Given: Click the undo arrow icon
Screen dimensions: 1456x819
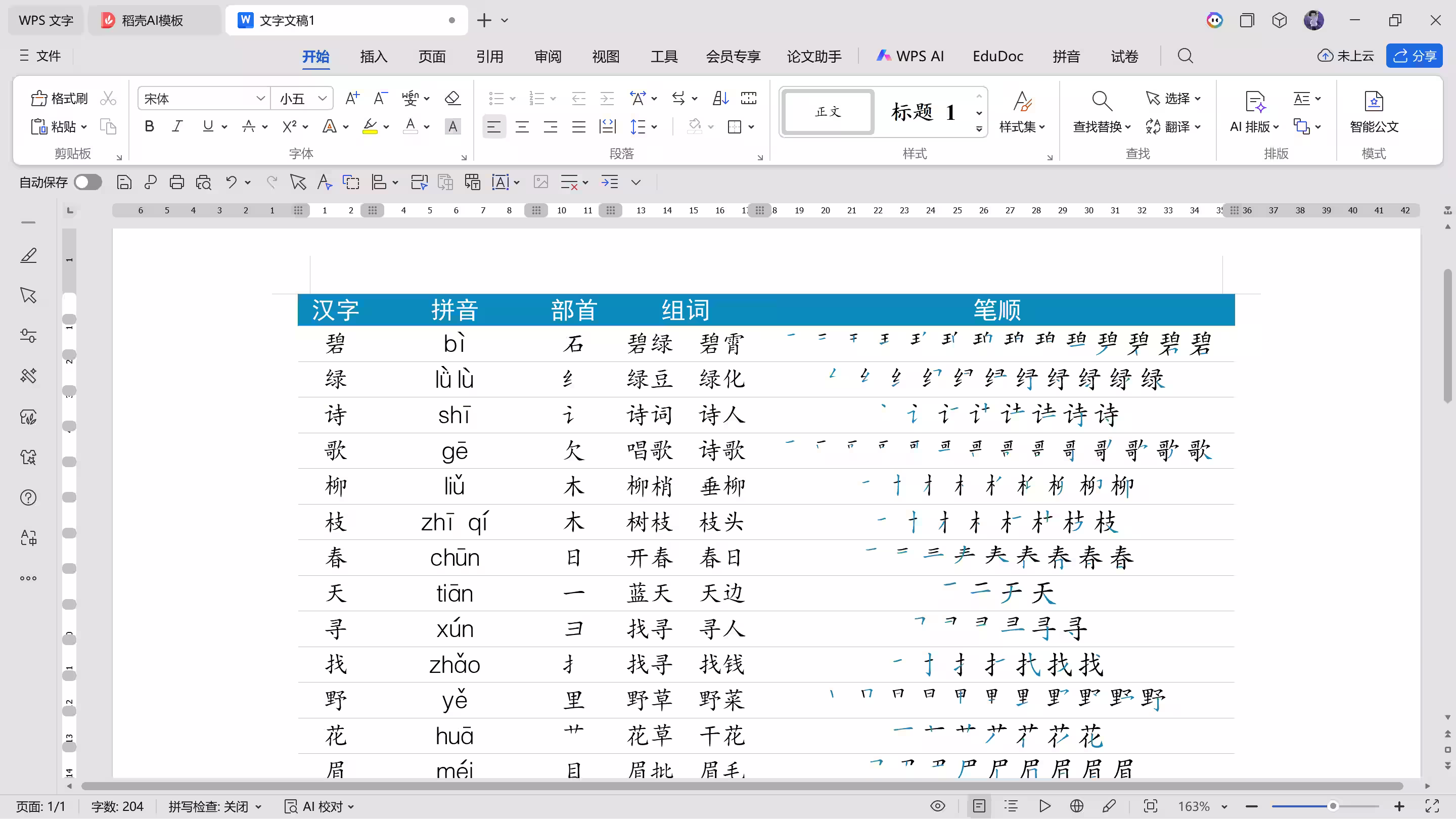Looking at the screenshot, I should [x=231, y=182].
